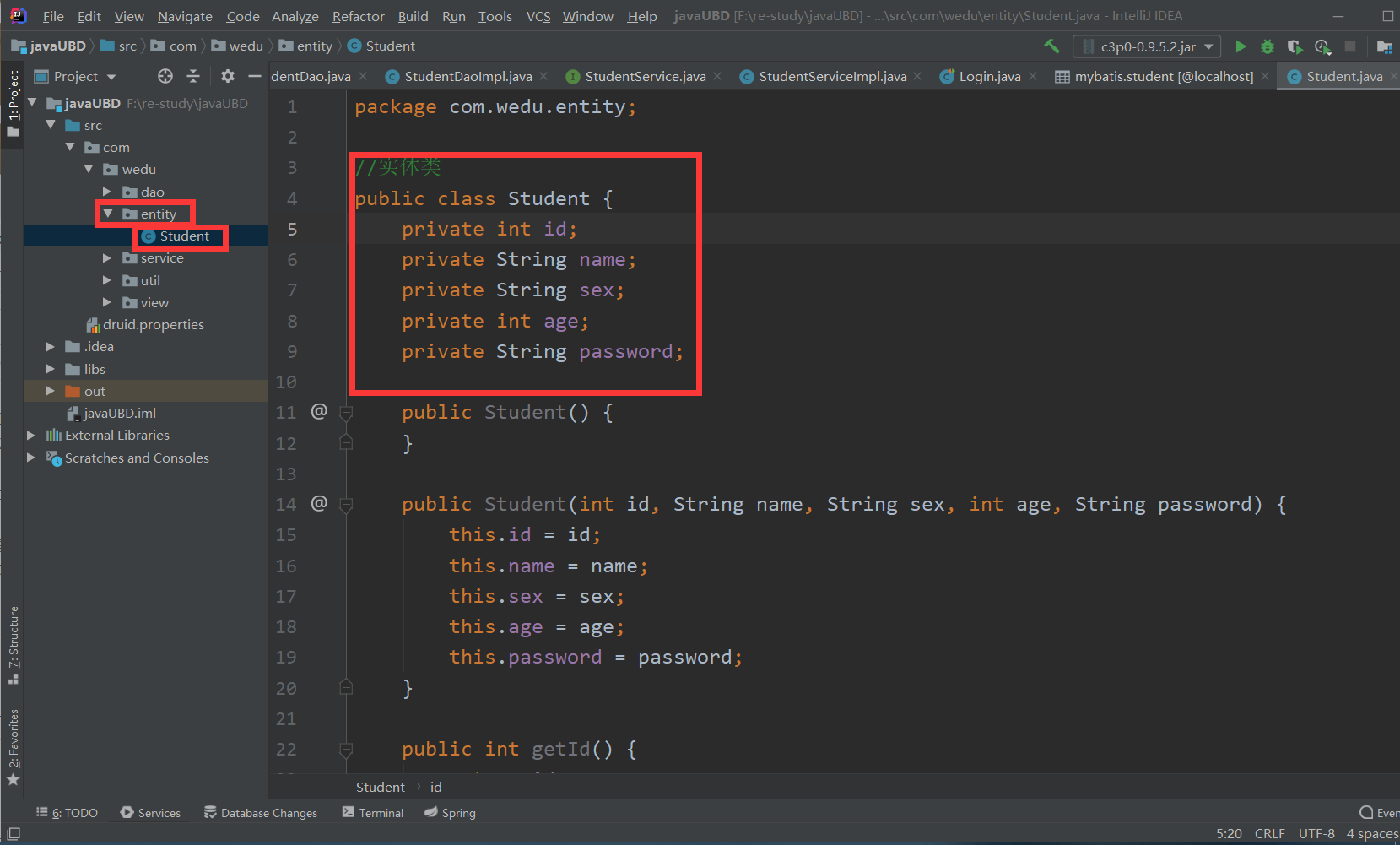The height and width of the screenshot is (845, 1400).
Task: Click the gutter @ icon on line 14
Action: [x=319, y=503]
